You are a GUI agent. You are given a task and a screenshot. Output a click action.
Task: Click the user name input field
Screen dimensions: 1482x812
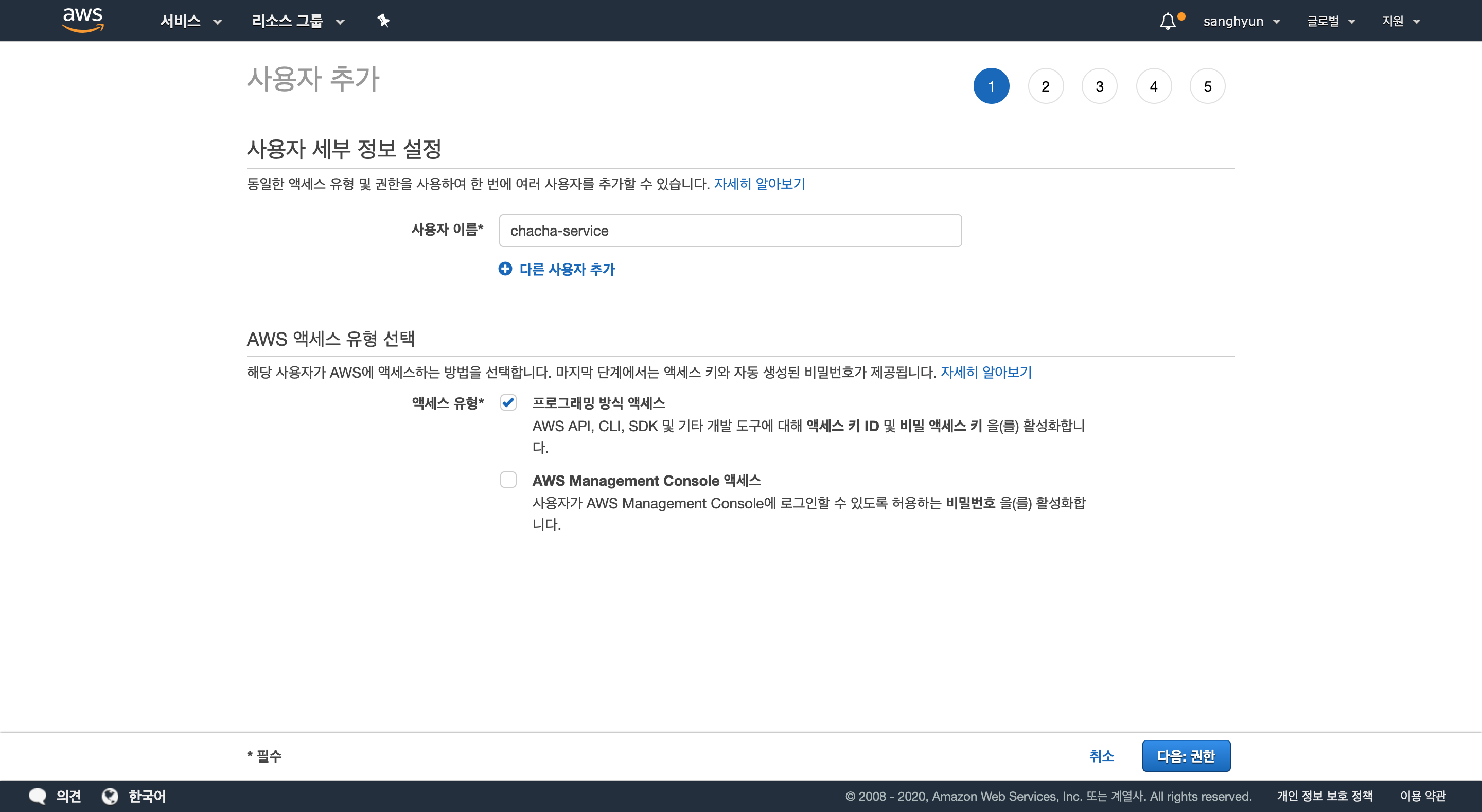[730, 231]
